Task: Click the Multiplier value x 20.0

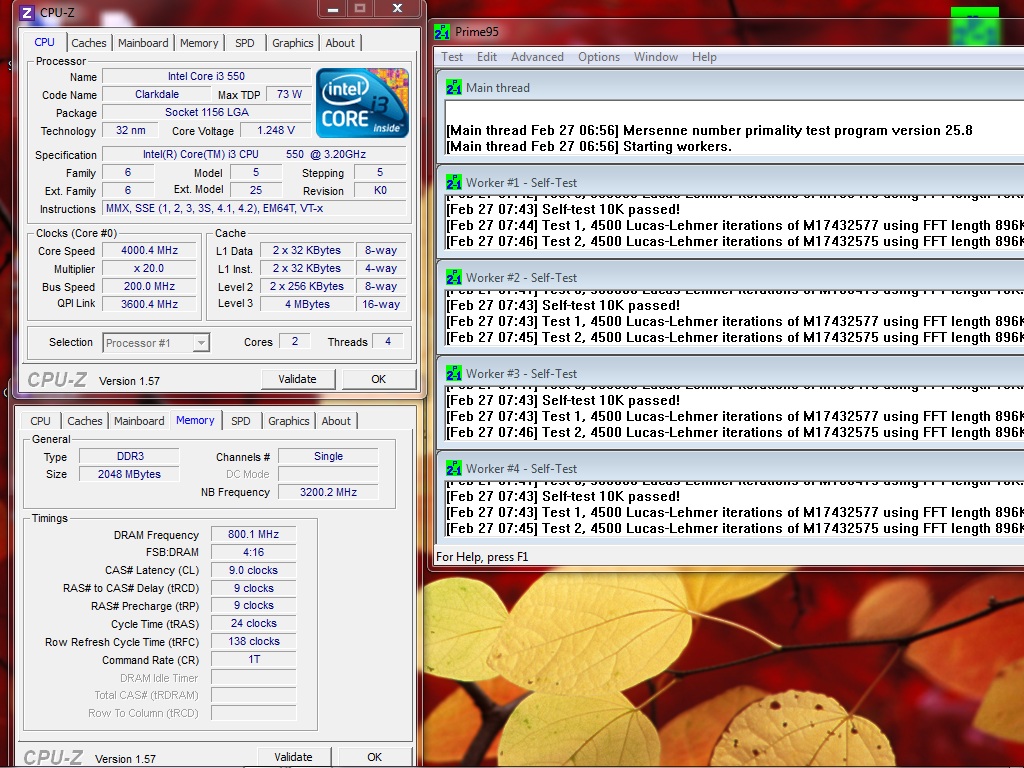Action: [150, 268]
